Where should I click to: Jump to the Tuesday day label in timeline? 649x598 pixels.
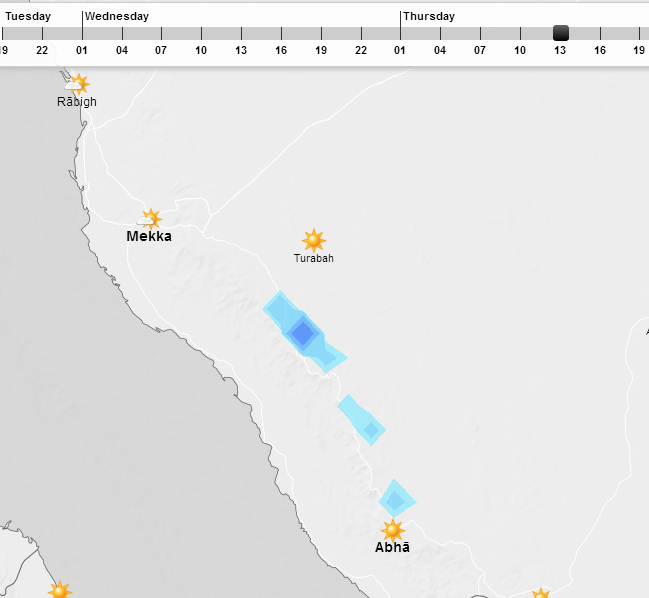pyautogui.click(x=28, y=17)
